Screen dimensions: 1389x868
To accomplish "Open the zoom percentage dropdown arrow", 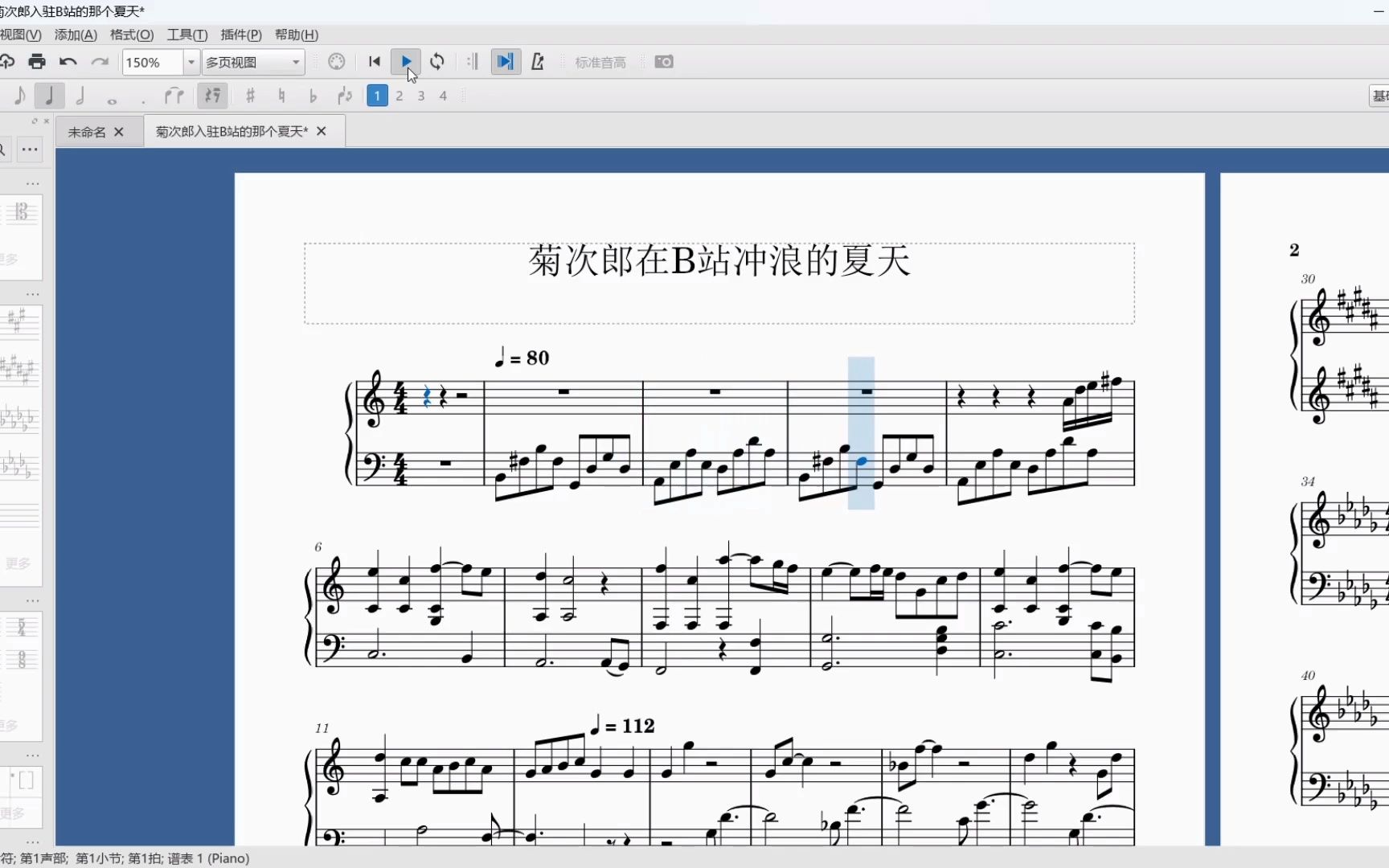I will 191,62.
